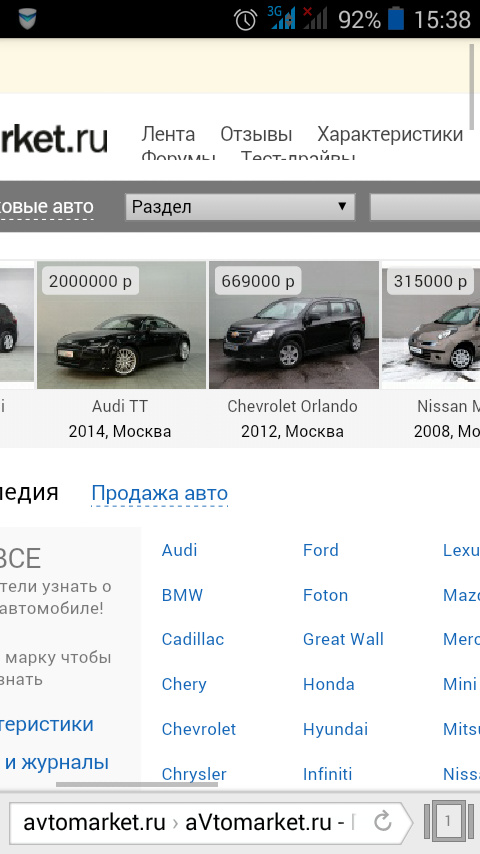Tap the reload icon in address bar
The height and width of the screenshot is (854, 480).
pyautogui.click(x=383, y=821)
